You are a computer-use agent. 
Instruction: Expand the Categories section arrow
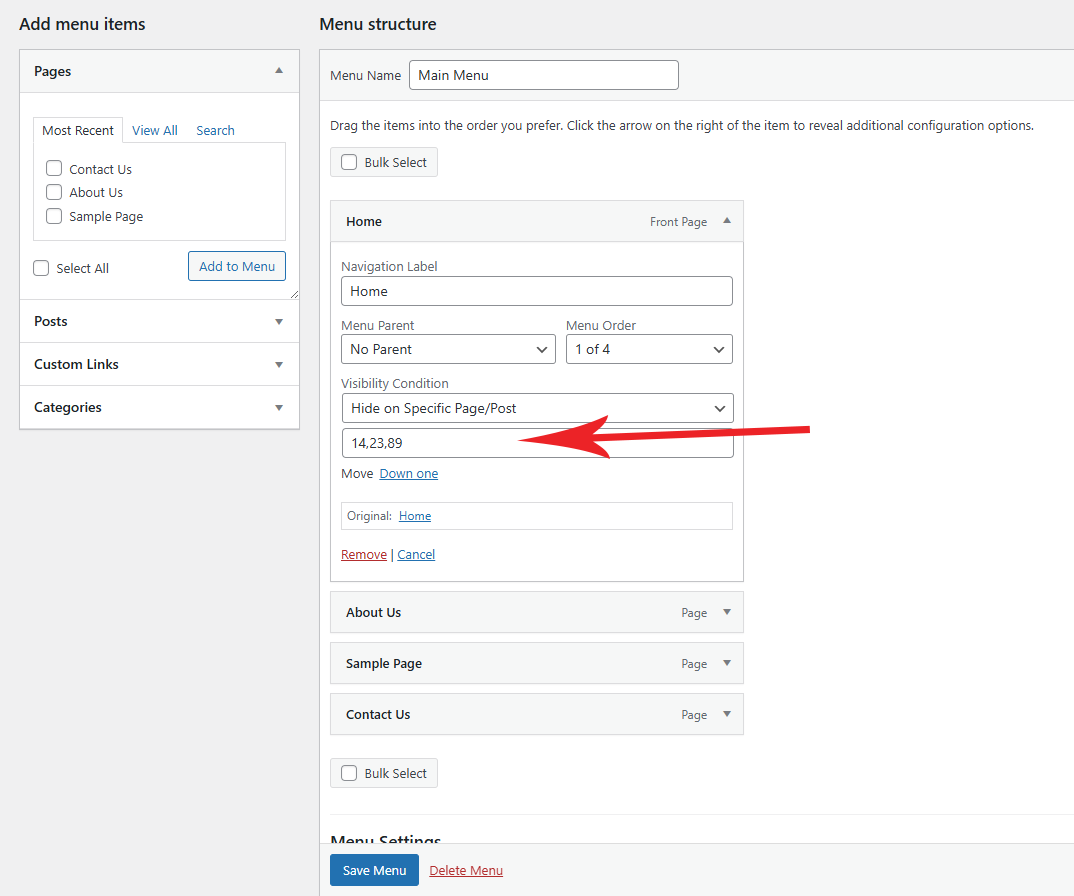pos(279,408)
